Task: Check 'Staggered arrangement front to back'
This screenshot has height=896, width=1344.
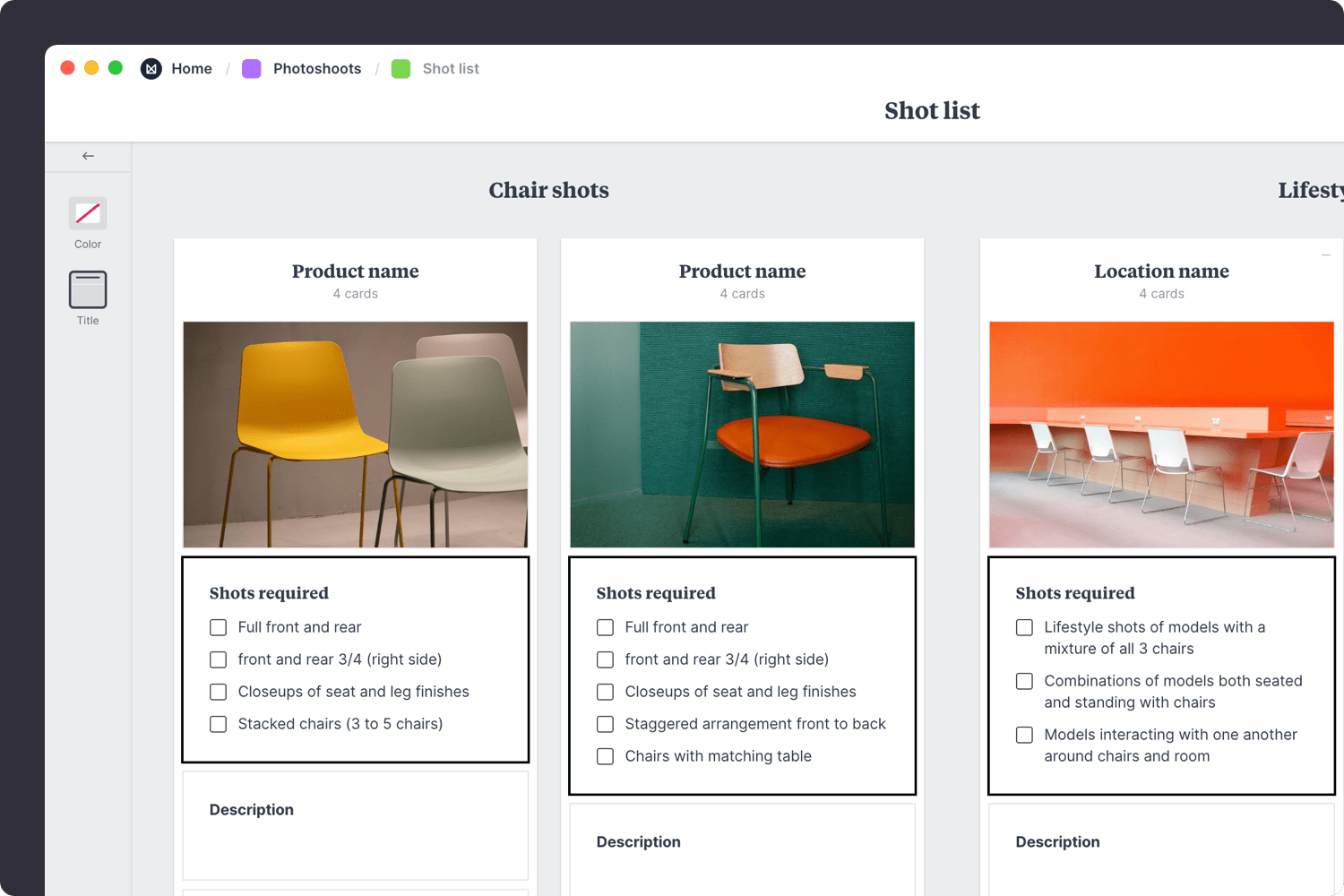Action: pyautogui.click(x=605, y=724)
